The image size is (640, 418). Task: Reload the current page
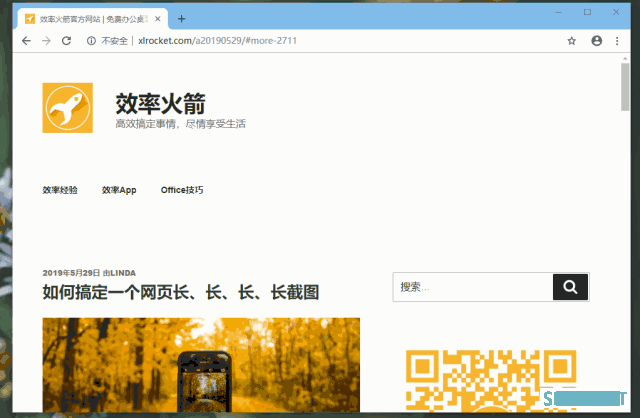(x=66, y=41)
